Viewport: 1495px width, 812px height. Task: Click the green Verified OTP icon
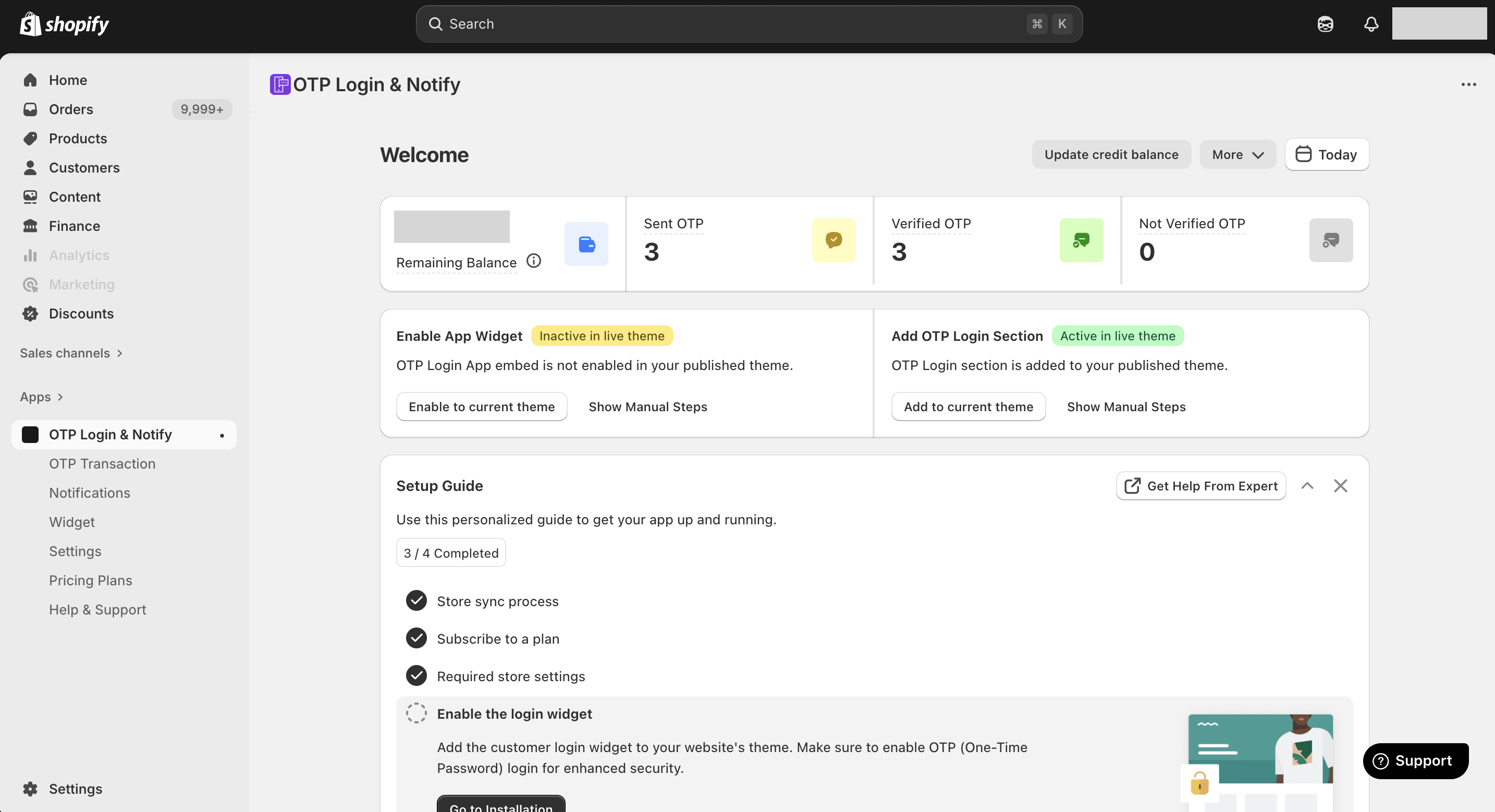point(1081,240)
